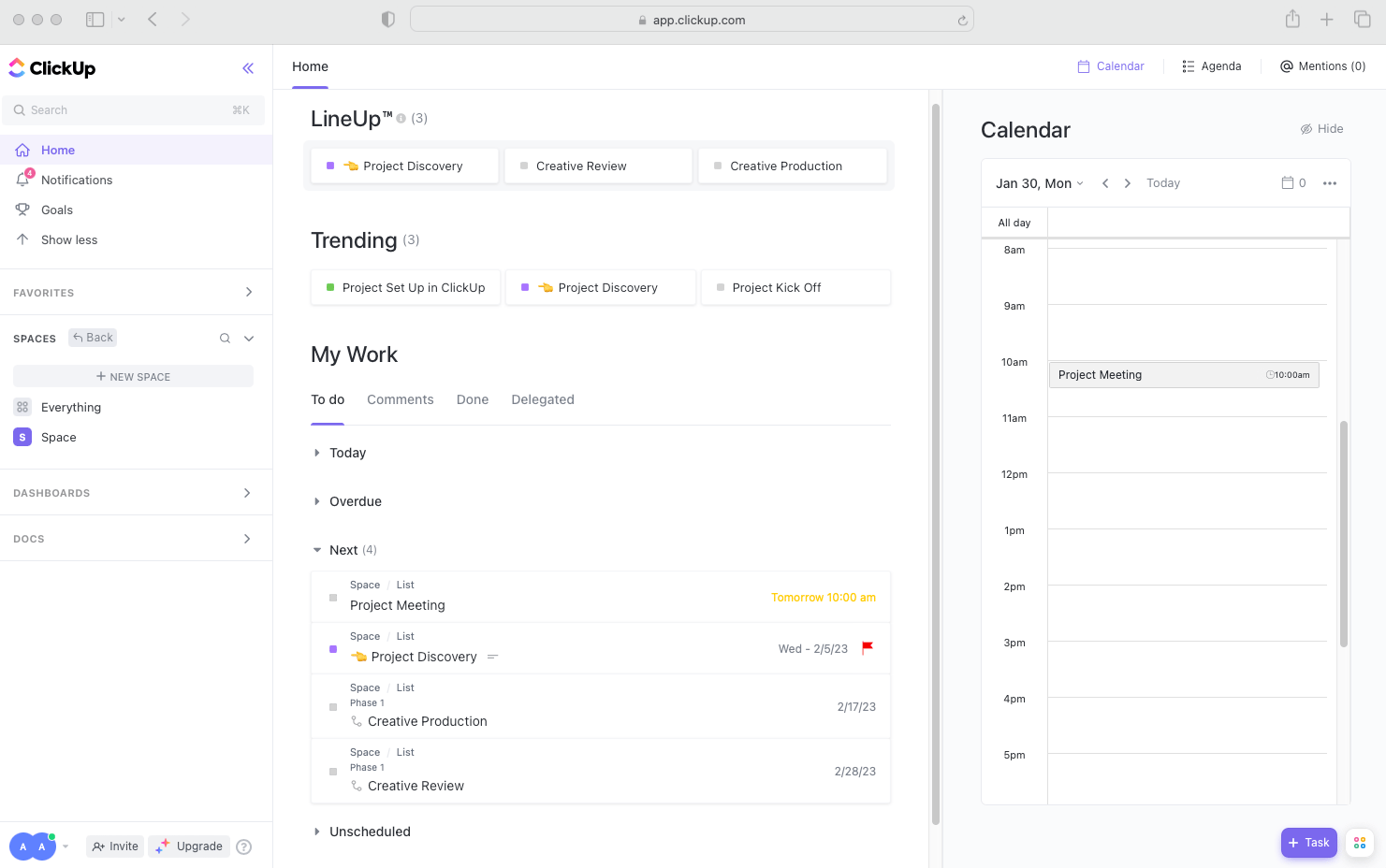Open the Done tab in My Work

tap(472, 399)
